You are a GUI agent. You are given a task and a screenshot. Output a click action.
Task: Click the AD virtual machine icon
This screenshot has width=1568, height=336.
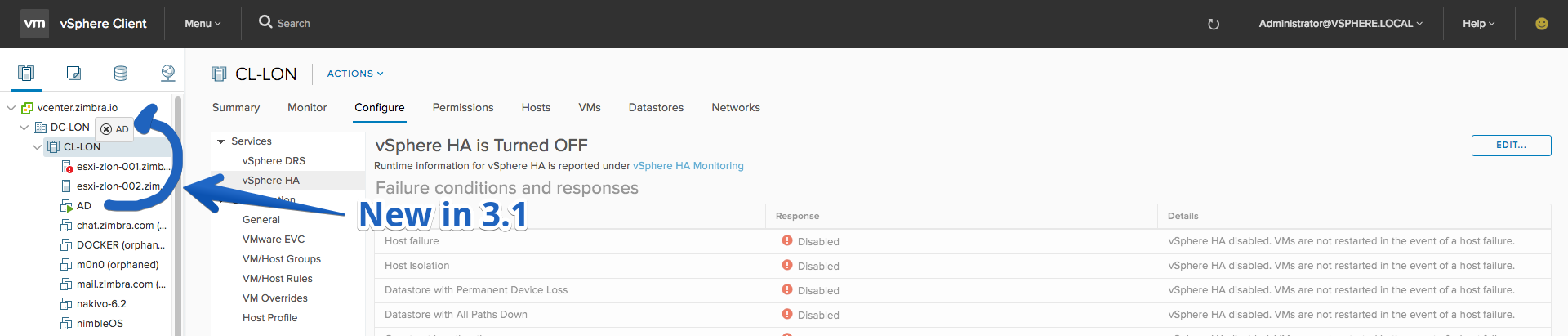click(67, 206)
